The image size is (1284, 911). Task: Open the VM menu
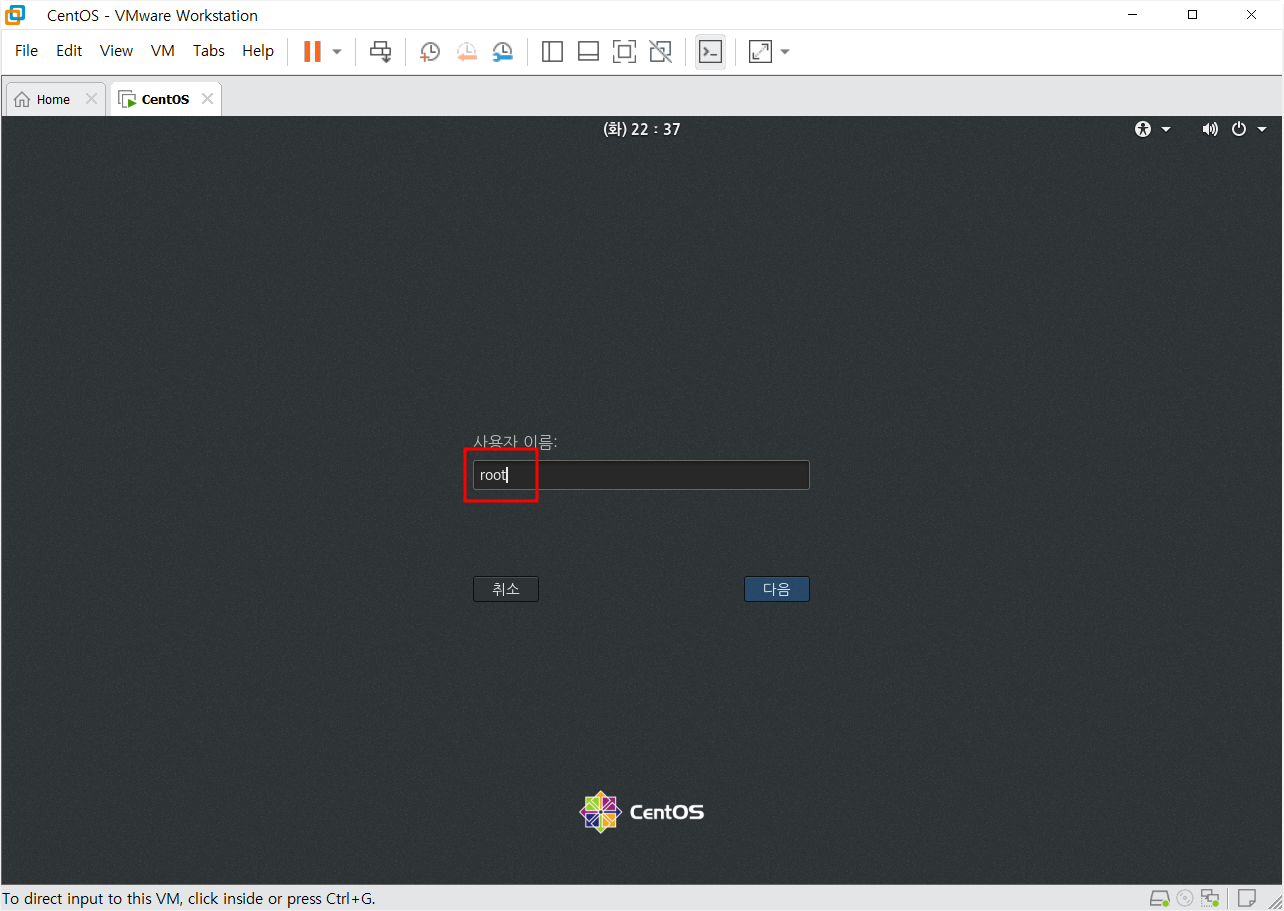coord(163,51)
